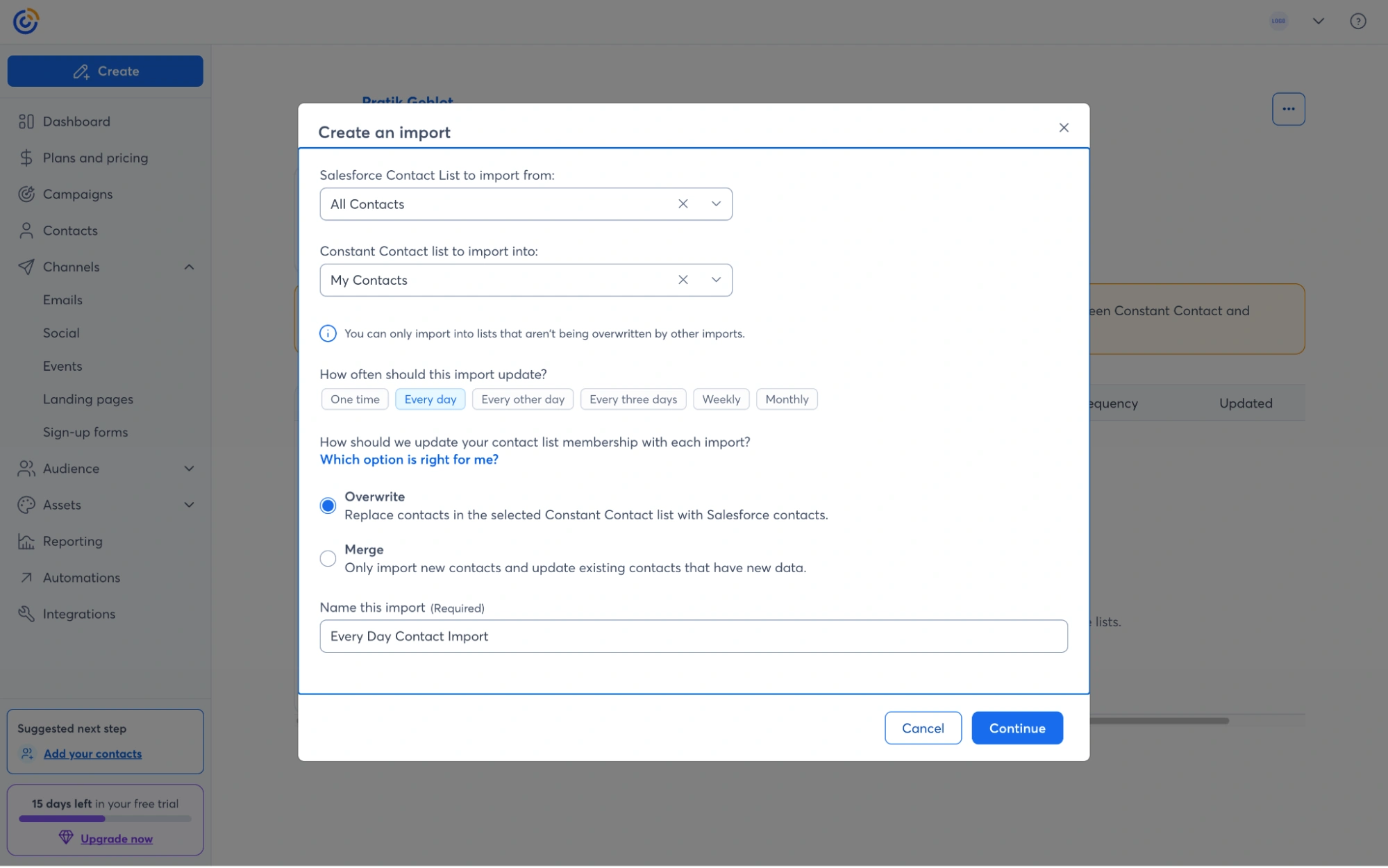Click the free trial progress bar

[105, 819]
